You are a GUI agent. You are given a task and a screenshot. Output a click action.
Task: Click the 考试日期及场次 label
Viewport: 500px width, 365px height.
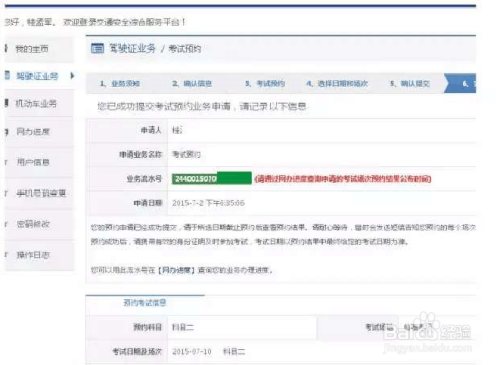tap(137, 351)
